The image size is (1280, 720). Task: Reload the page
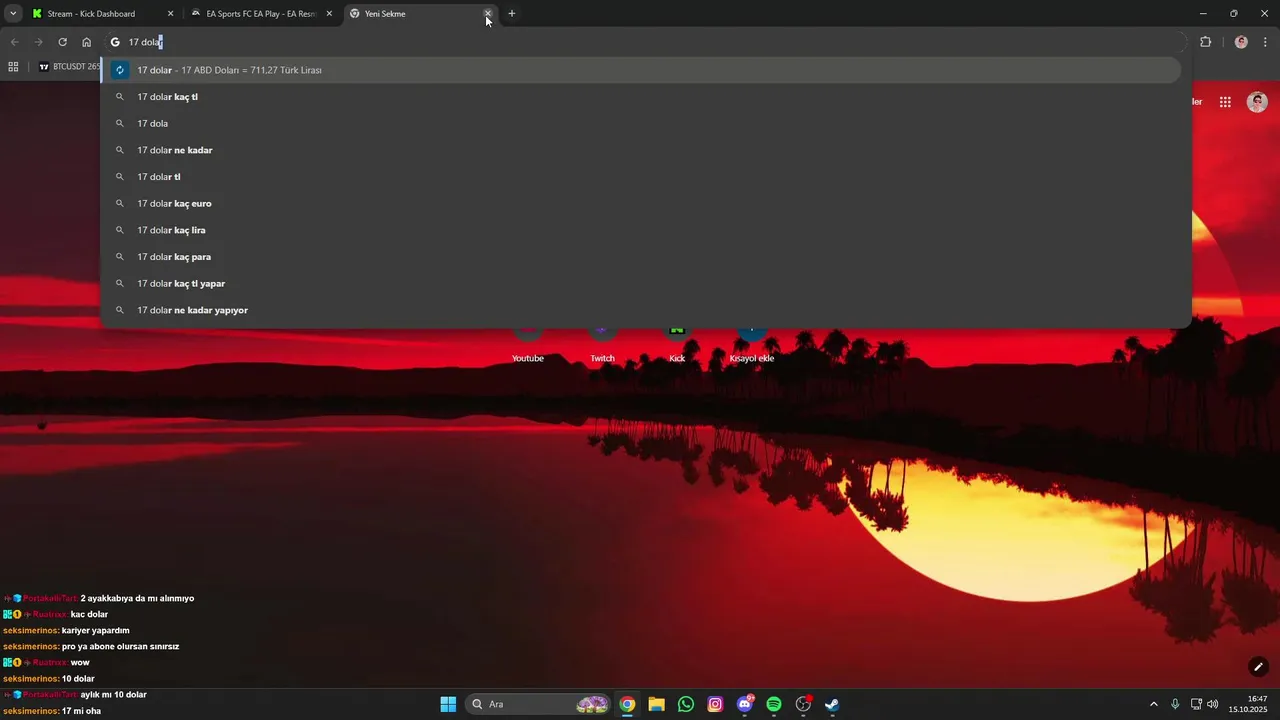click(x=62, y=42)
